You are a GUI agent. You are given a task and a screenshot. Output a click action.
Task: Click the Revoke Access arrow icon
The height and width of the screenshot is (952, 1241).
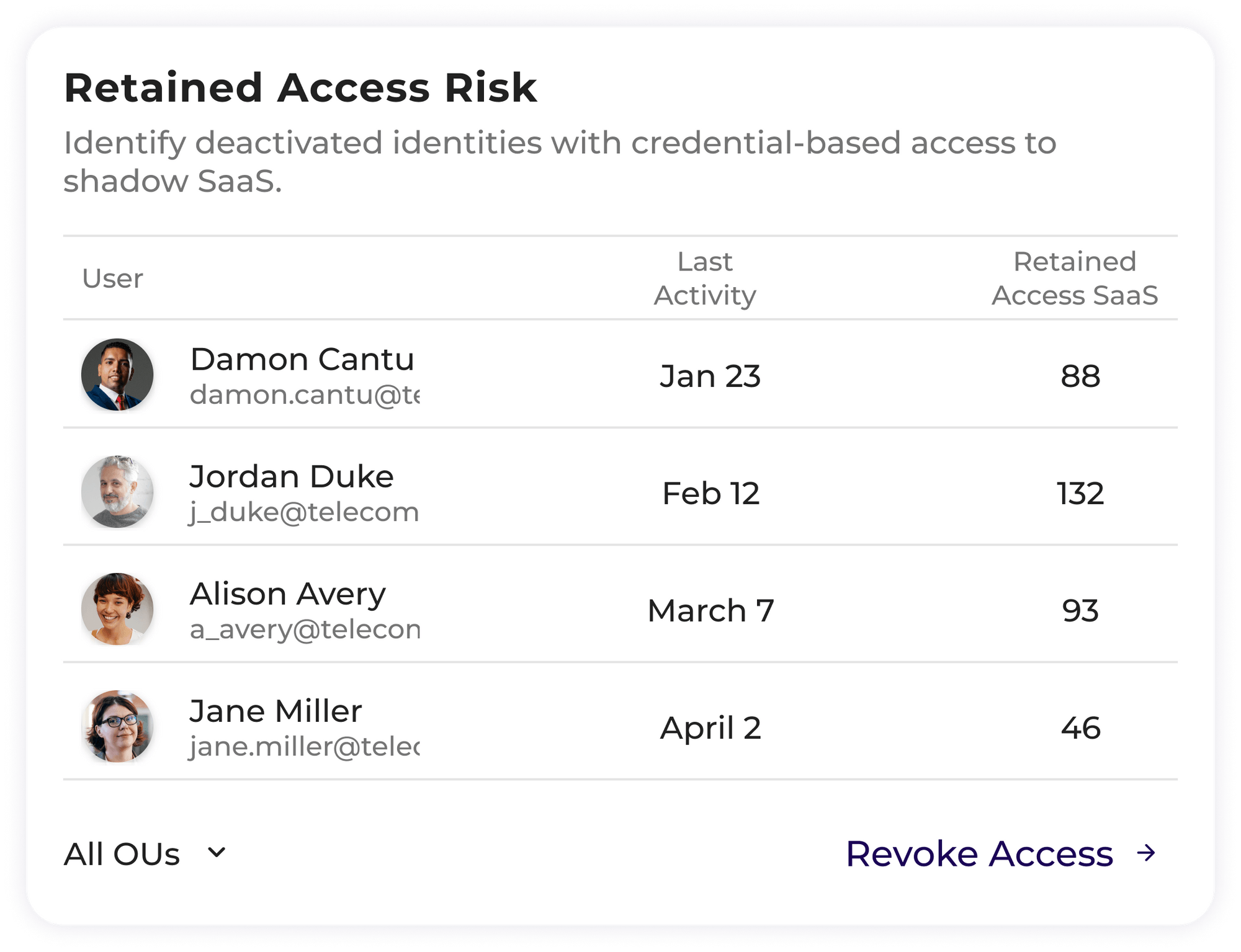click(x=1145, y=852)
